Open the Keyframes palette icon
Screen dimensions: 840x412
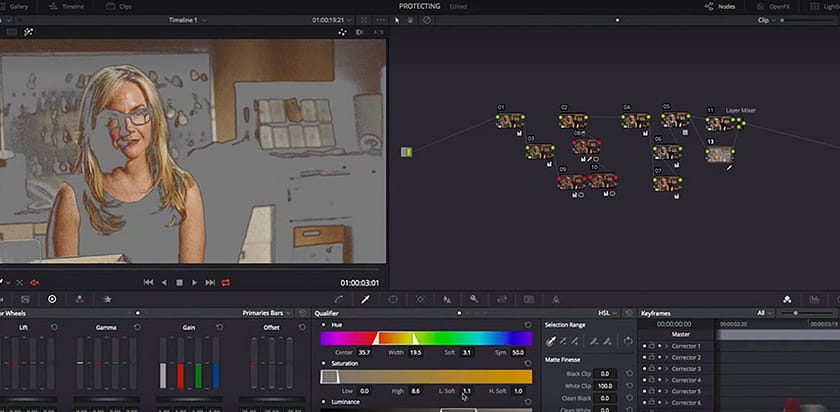click(787, 299)
